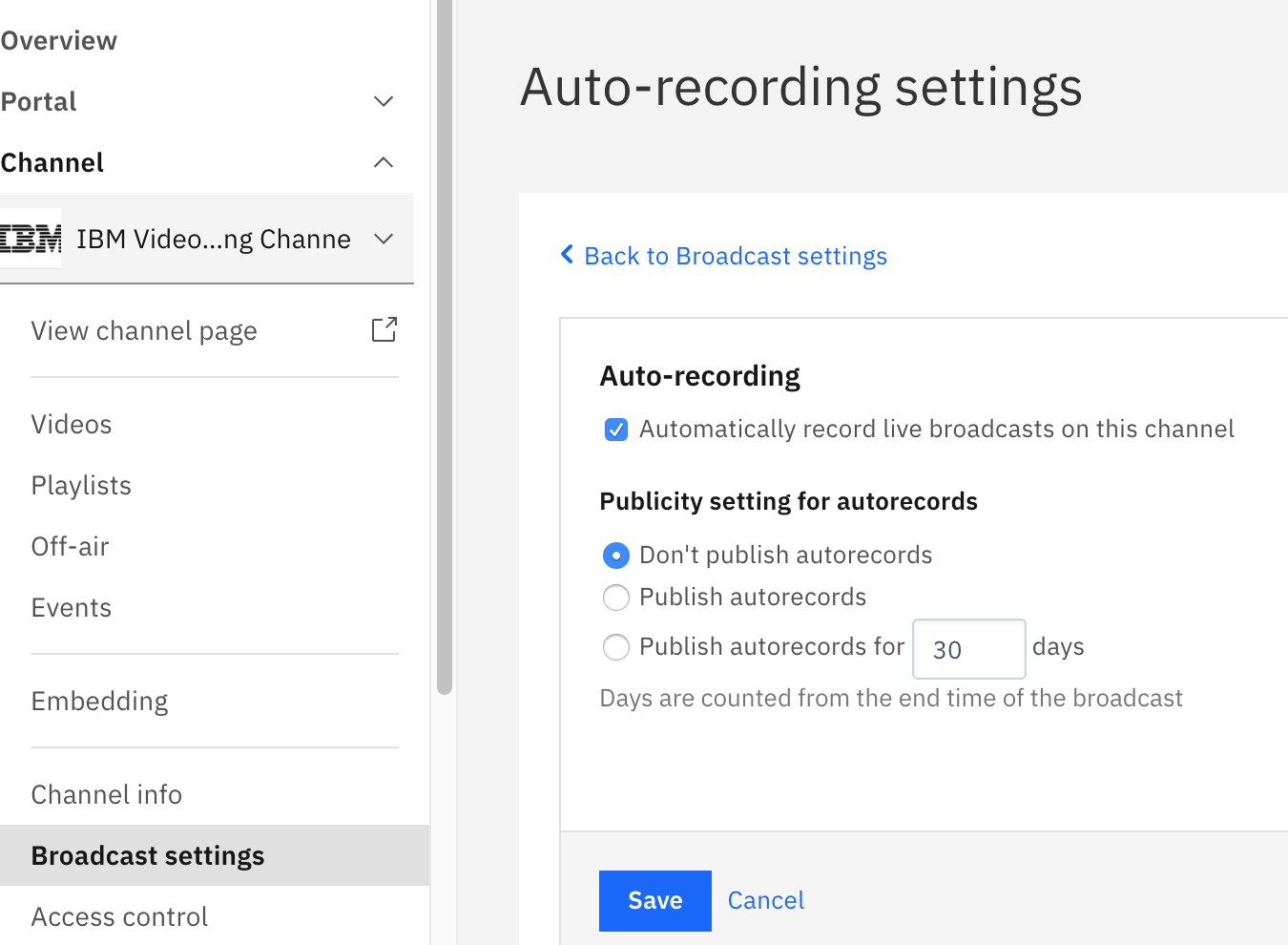Image resolution: width=1288 pixels, height=945 pixels.
Task: Open the external link icon beside View channel page
Action: 384,330
